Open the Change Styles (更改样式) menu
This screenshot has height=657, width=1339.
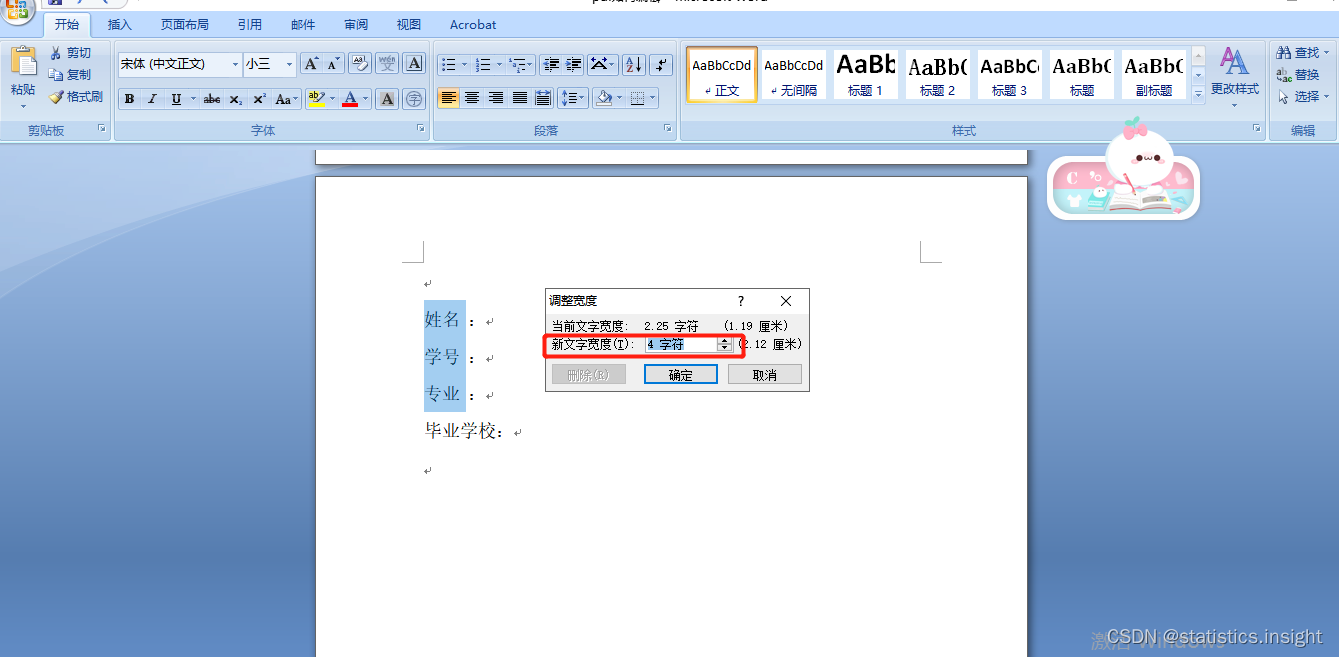(x=1235, y=77)
